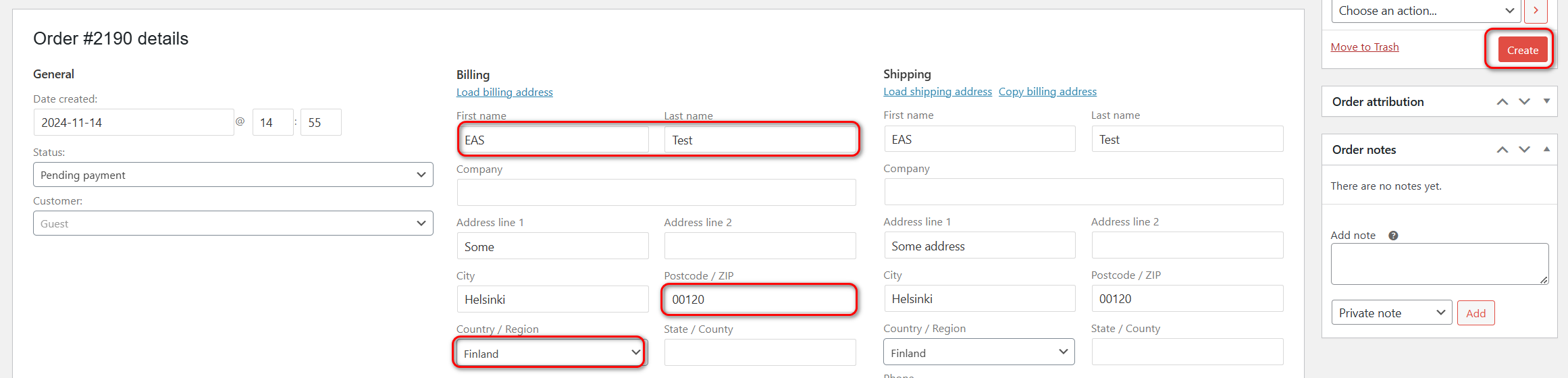Move Order notes panel up
This screenshot has width=1568, height=378.
tap(1502, 150)
